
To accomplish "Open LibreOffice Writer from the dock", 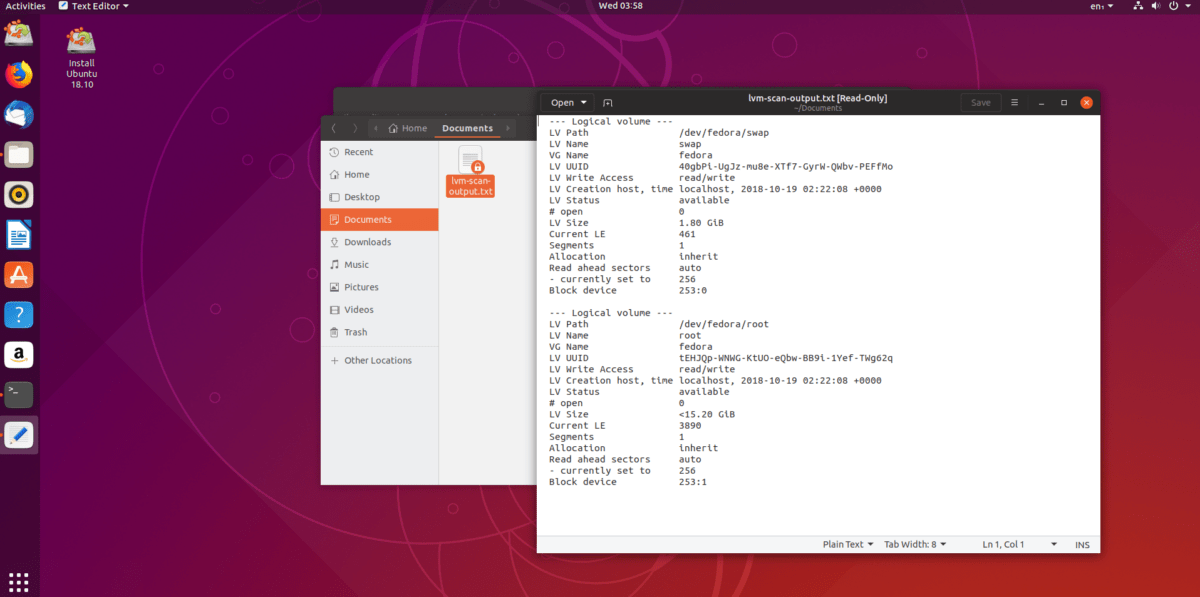I will click(x=19, y=234).
